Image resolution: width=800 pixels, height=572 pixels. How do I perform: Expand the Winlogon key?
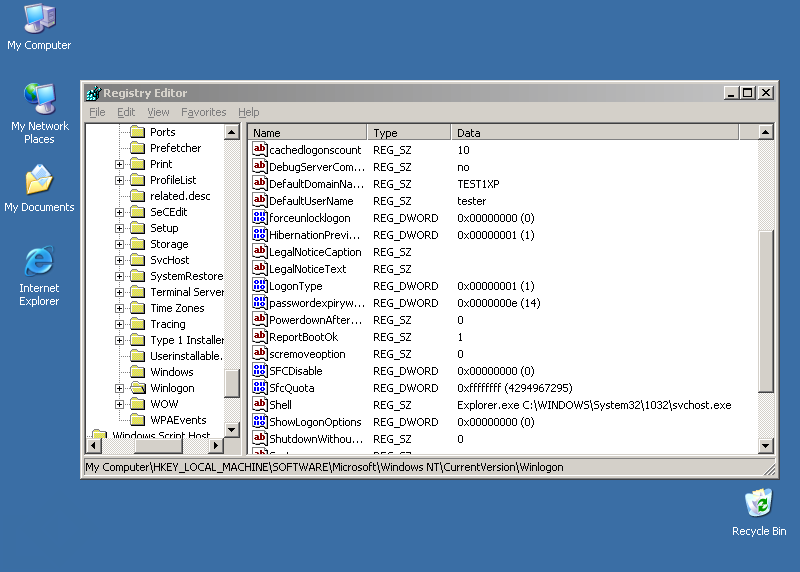(x=119, y=388)
